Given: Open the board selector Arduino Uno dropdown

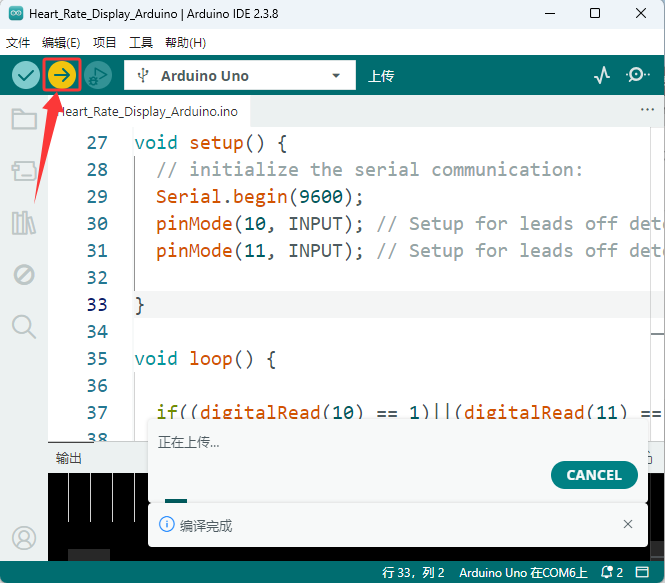Looking at the screenshot, I should click(240, 75).
